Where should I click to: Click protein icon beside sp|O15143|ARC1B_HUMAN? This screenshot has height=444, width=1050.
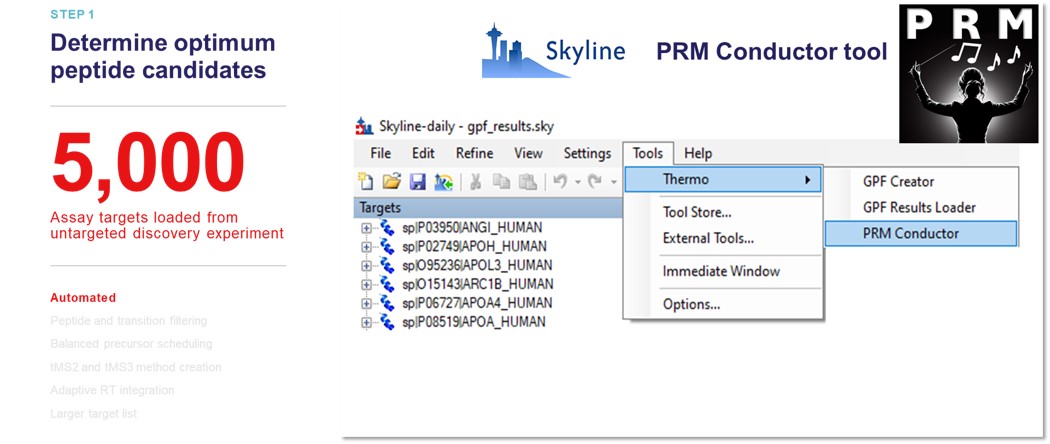pos(387,284)
